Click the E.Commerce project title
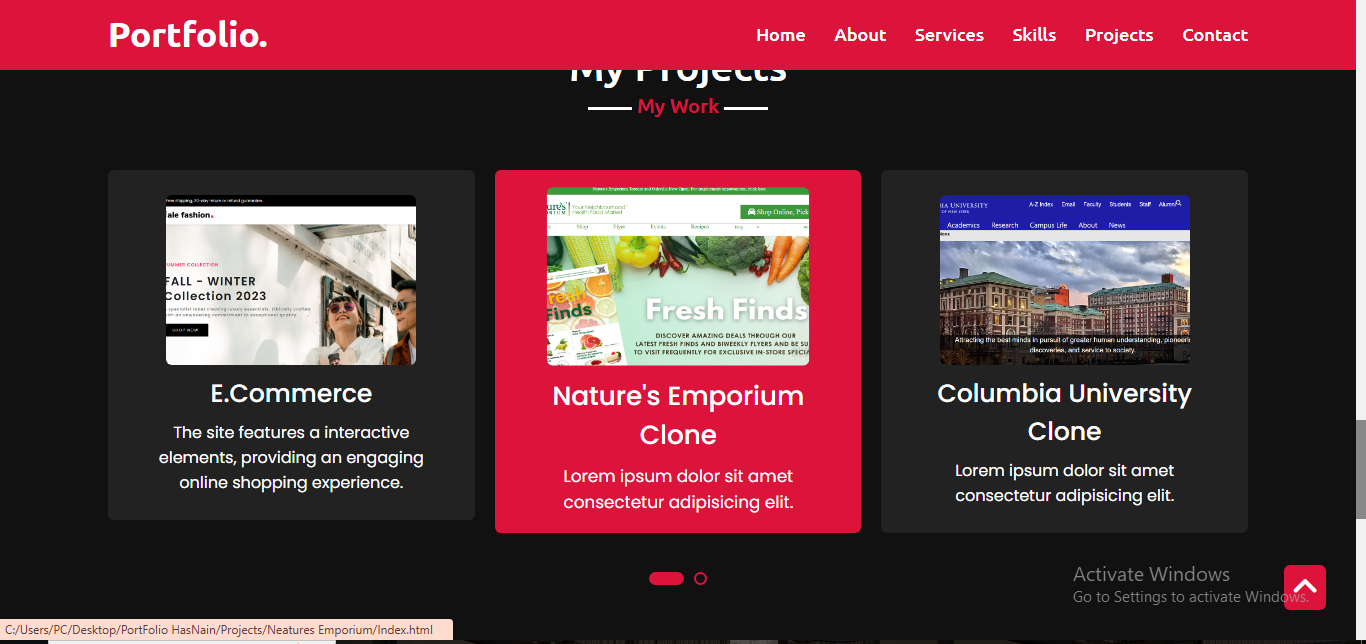 (x=291, y=394)
